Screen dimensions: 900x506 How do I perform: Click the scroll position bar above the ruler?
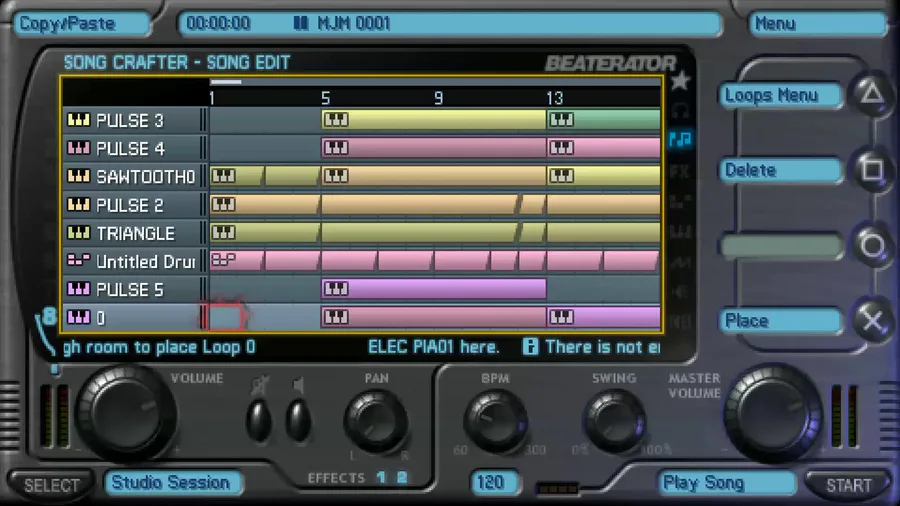(226, 82)
